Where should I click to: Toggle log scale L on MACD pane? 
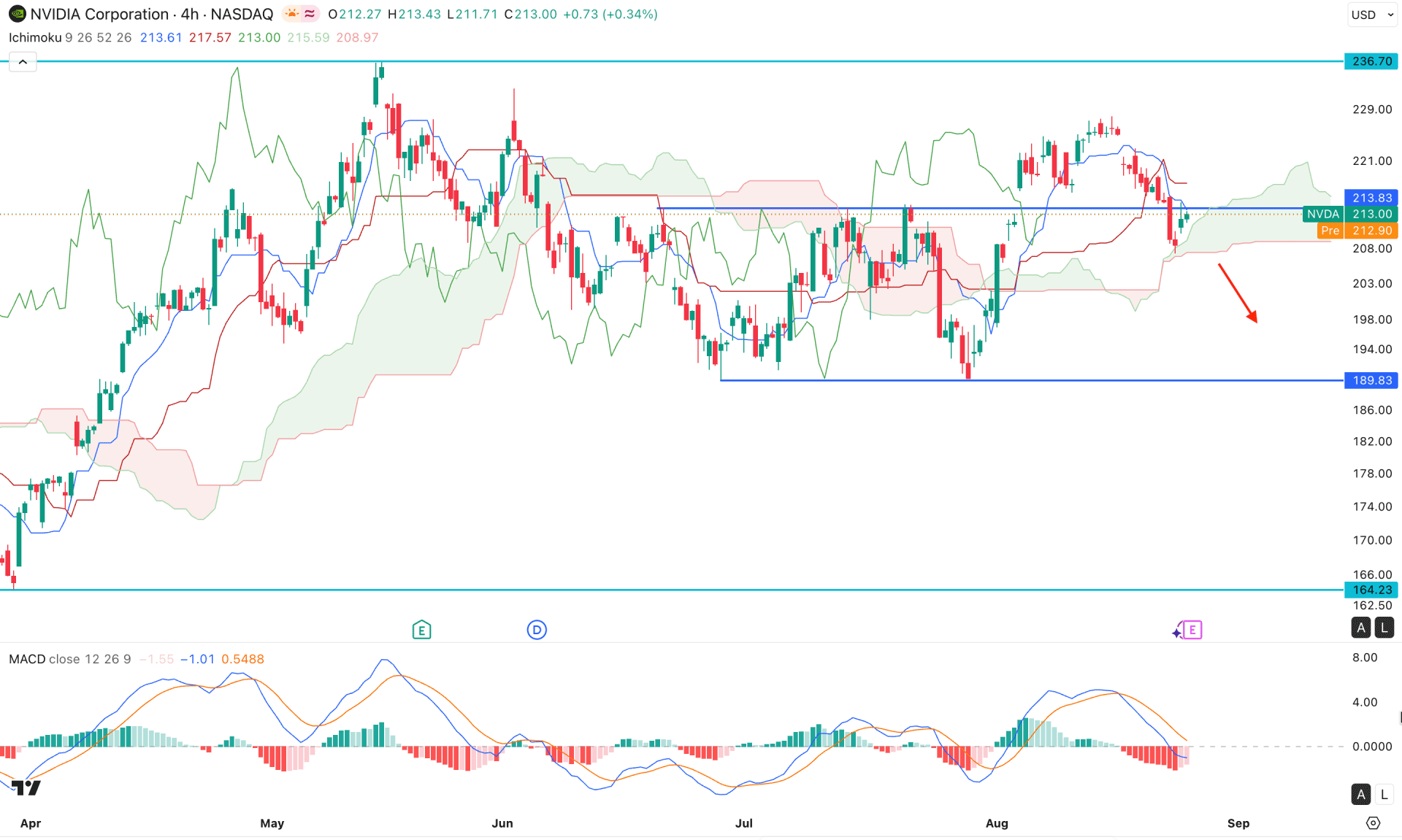pos(1384,795)
